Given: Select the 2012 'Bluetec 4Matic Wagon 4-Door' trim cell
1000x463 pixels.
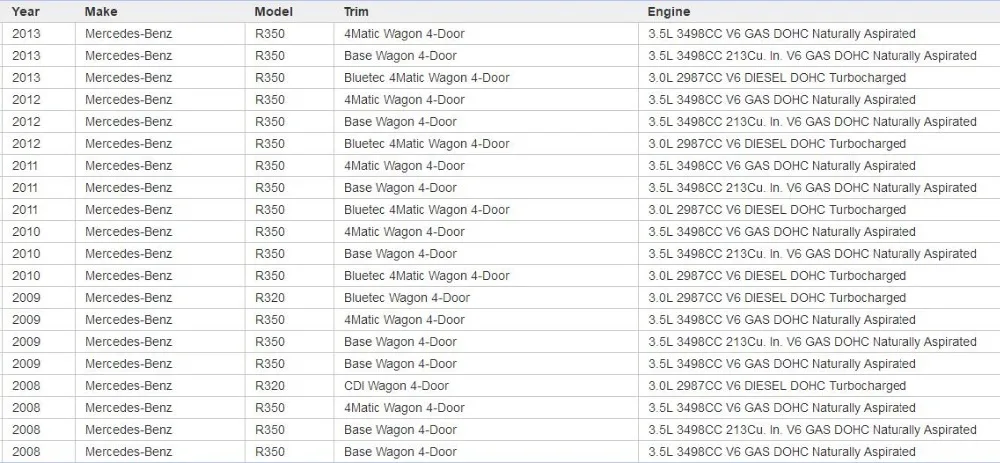Looking at the screenshot, I should [x=486, y=144].
